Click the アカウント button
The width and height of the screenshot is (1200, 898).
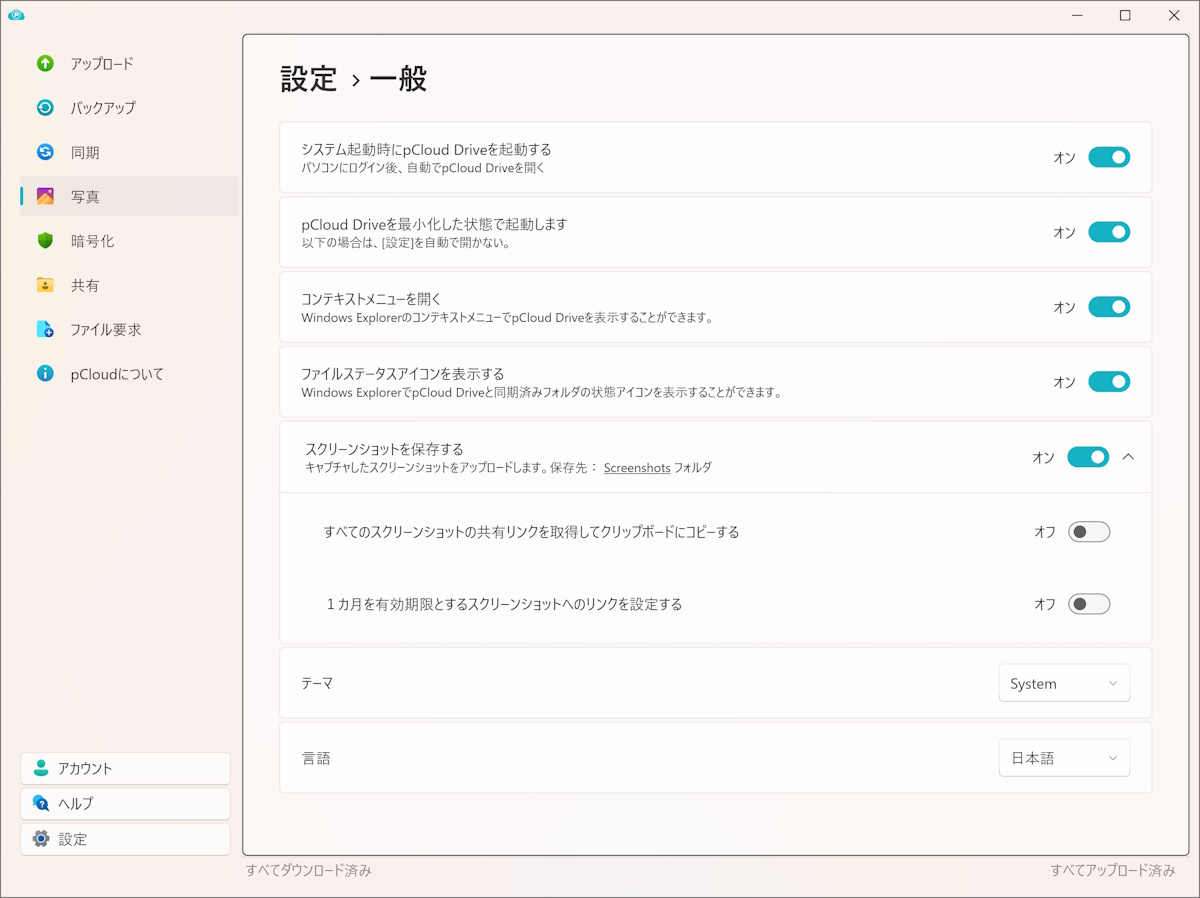124,768
